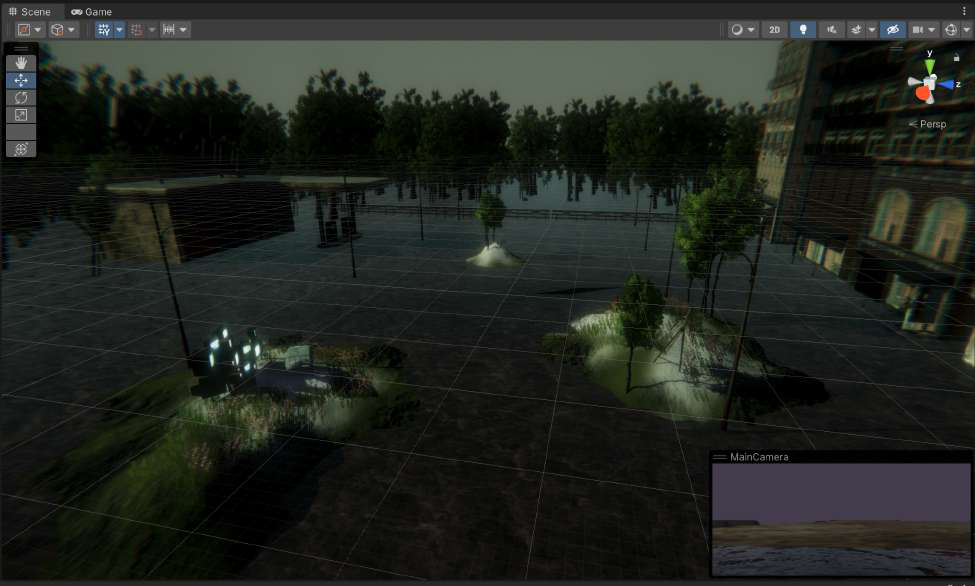Click the blue Z axis cone on gizmo

[x=946, y=84]
